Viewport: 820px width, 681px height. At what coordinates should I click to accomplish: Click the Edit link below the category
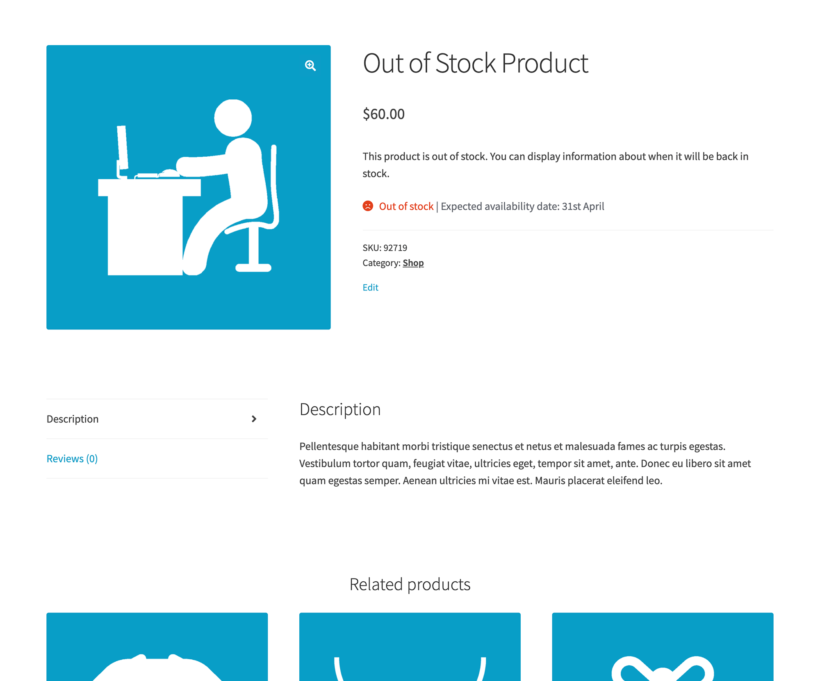point(370,287)
